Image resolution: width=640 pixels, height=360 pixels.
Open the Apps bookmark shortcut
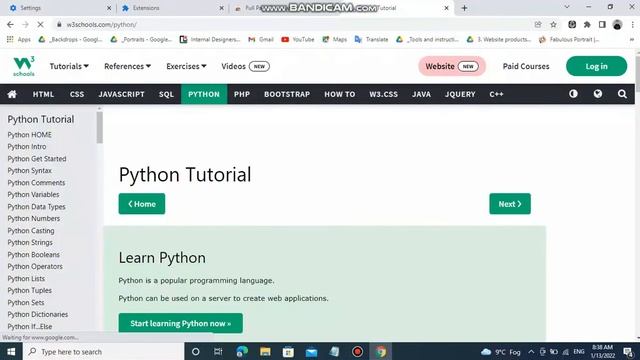(x=19, y=40)
